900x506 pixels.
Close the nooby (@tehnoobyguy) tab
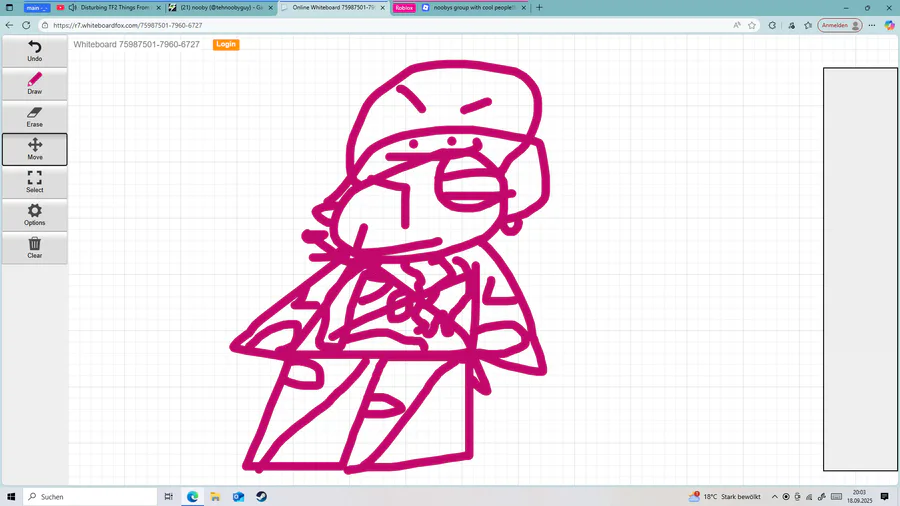click(270, 8)
